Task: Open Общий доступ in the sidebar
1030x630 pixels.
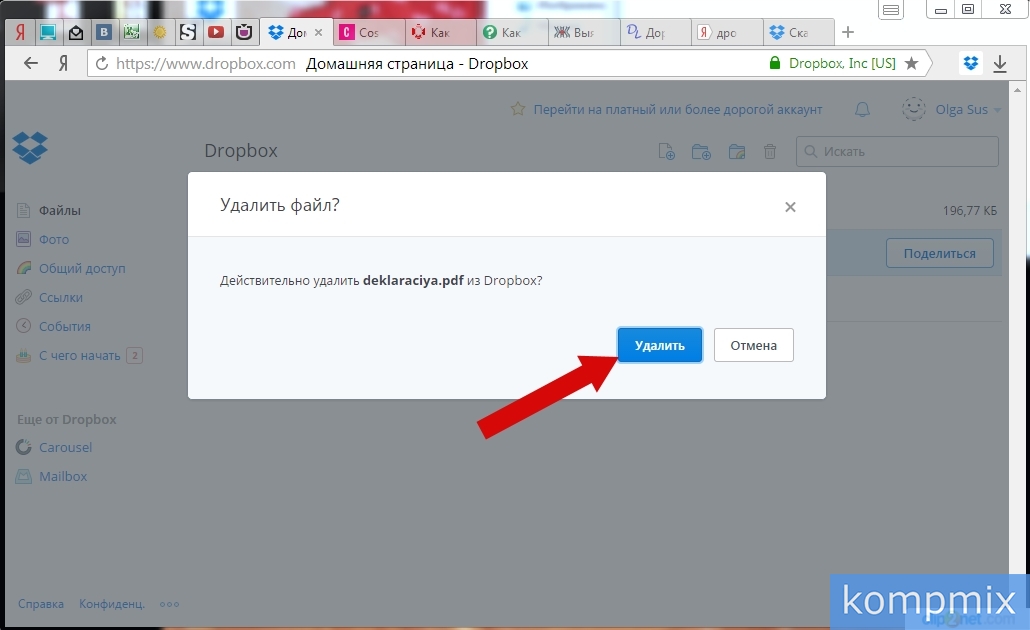Action: point(82,268)
